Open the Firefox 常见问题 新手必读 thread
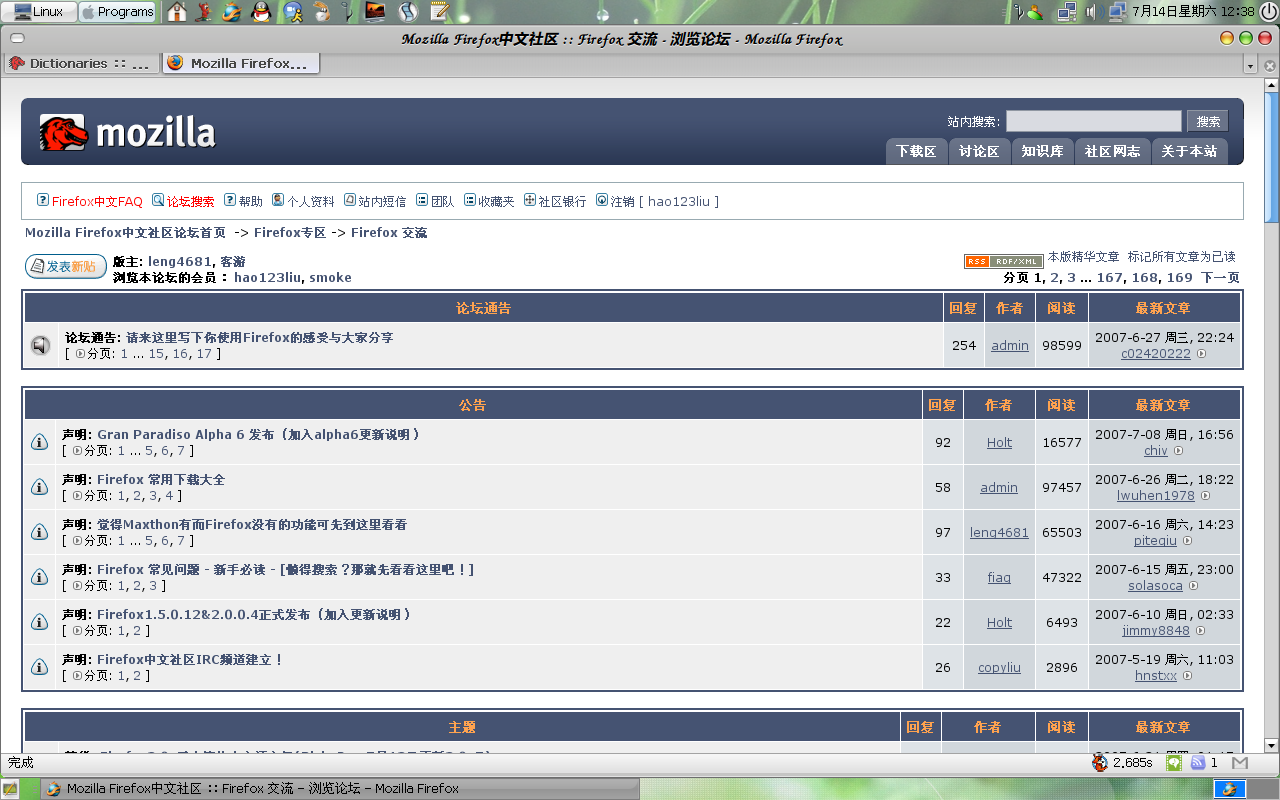Screen dimensions: 1280x800 [285, 569]
